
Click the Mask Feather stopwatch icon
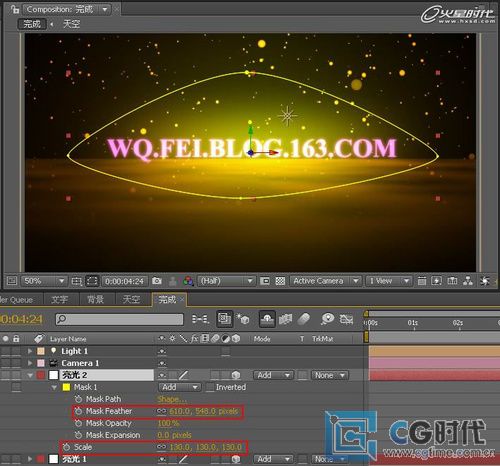coord(78,411)
